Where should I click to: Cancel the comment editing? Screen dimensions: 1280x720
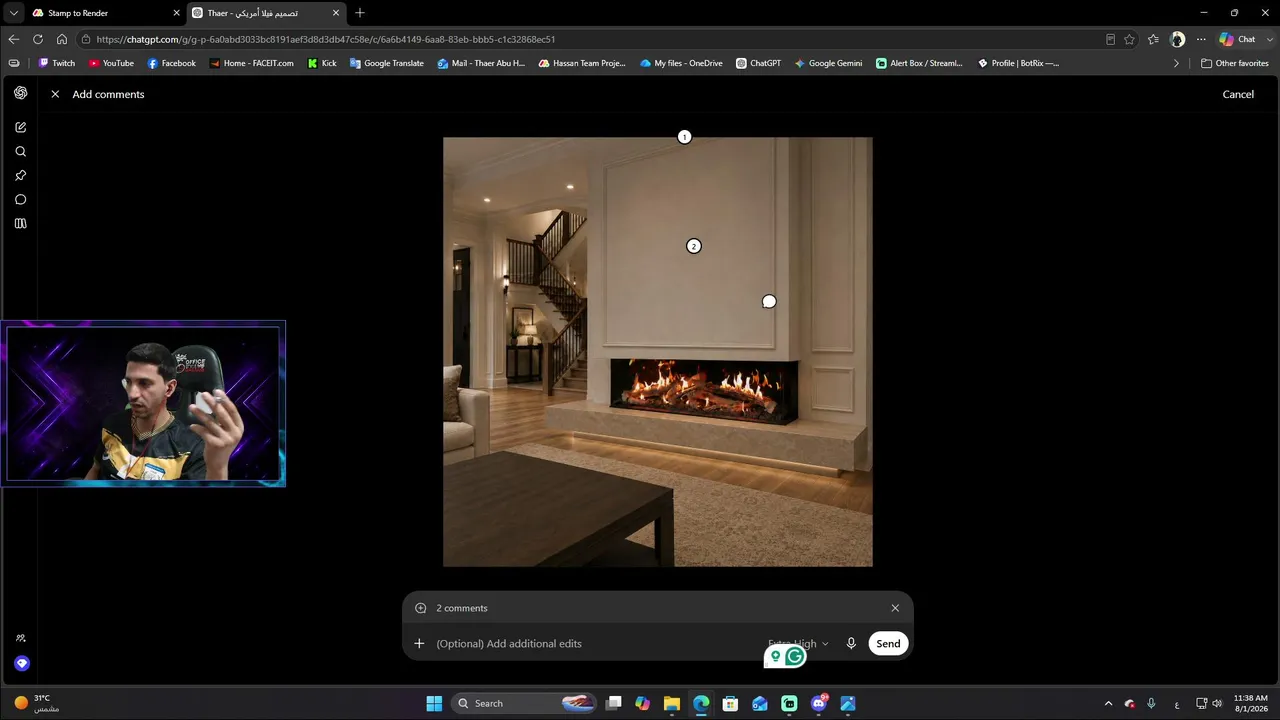pos(1238,94)
